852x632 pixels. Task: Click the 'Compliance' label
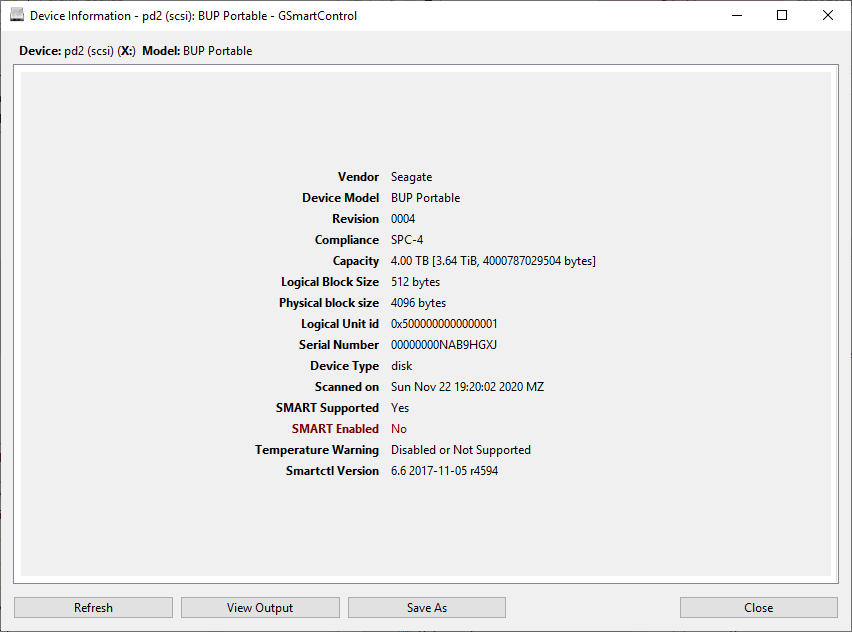click(x=347, y=240)
